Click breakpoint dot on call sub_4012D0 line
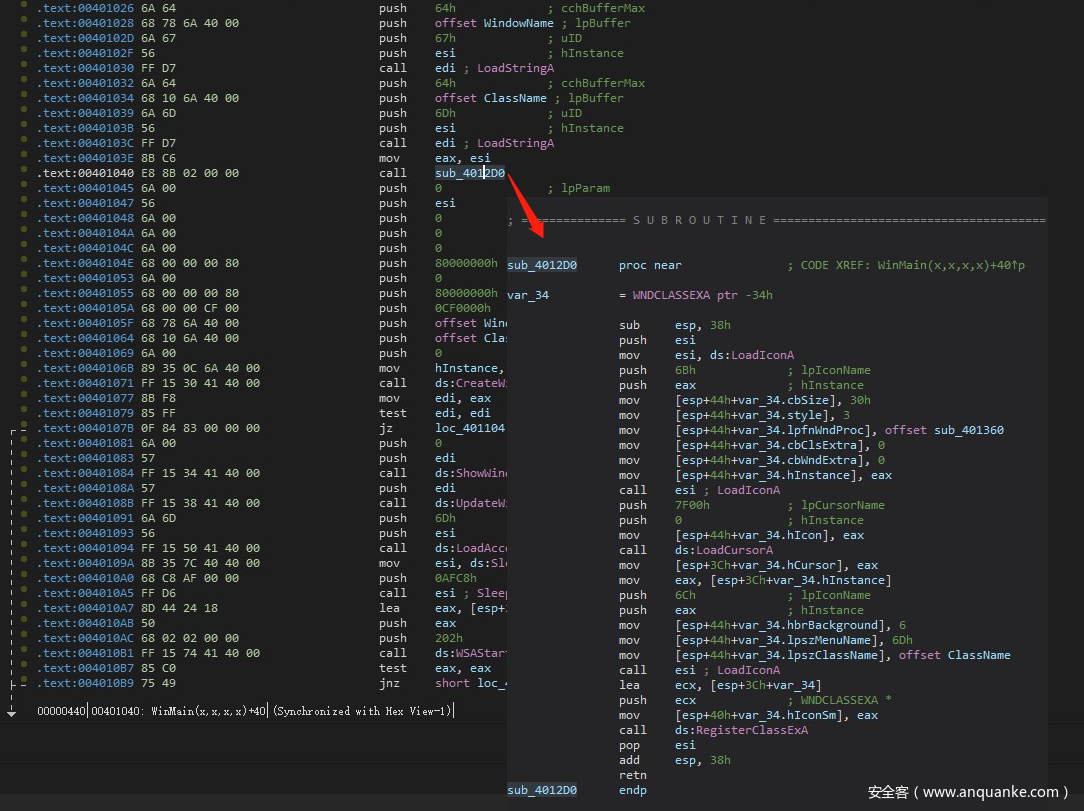This screenshot has width=1084, height=811. click(25, 173)
